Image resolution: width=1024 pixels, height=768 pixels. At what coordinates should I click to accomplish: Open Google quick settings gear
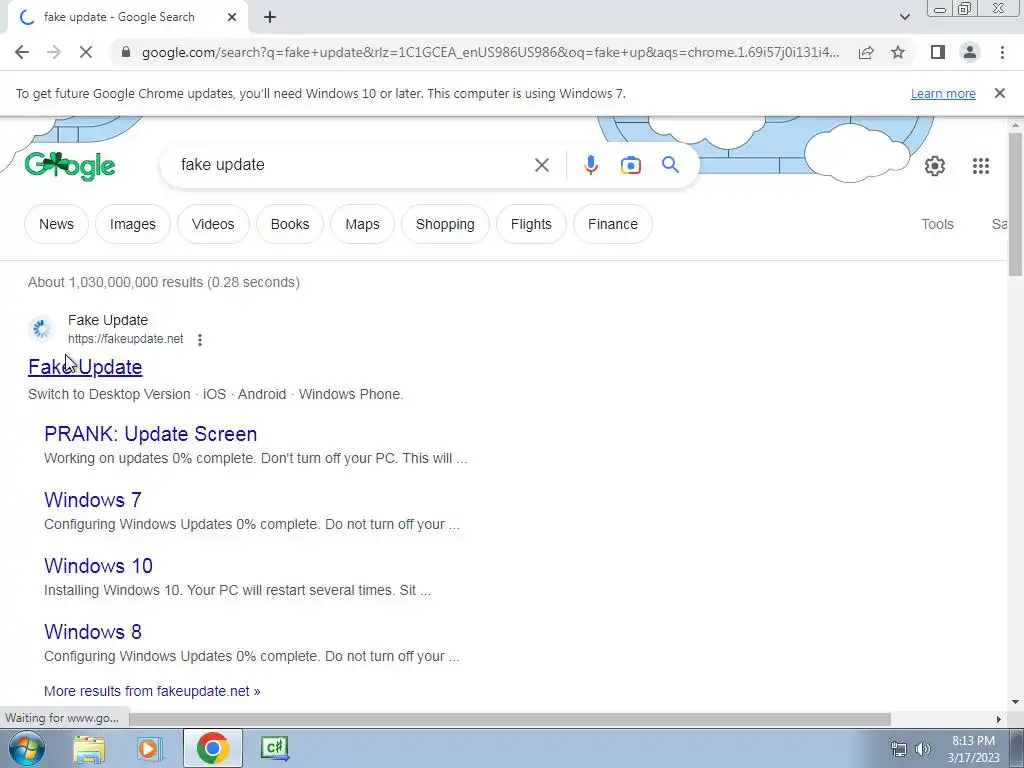click(935, 166)
